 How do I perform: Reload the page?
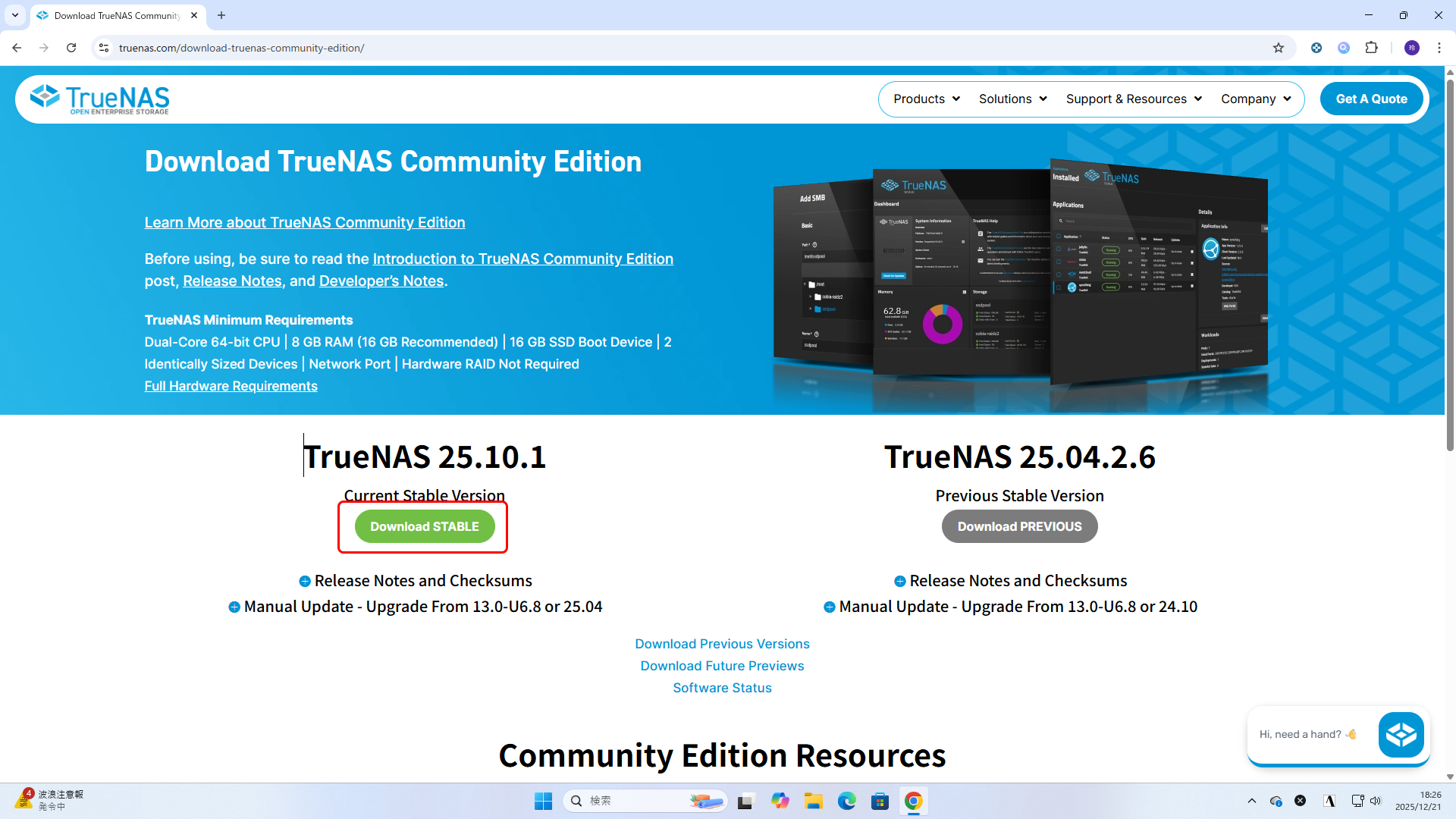[71, 48]
